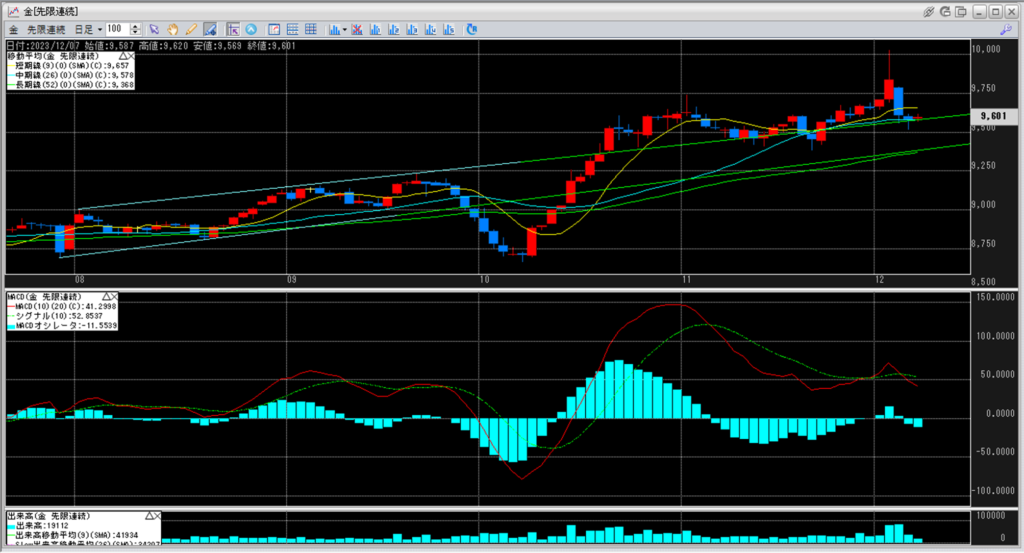
Task: Click the 短期線(9) legend entry
Action: [69, 66]
